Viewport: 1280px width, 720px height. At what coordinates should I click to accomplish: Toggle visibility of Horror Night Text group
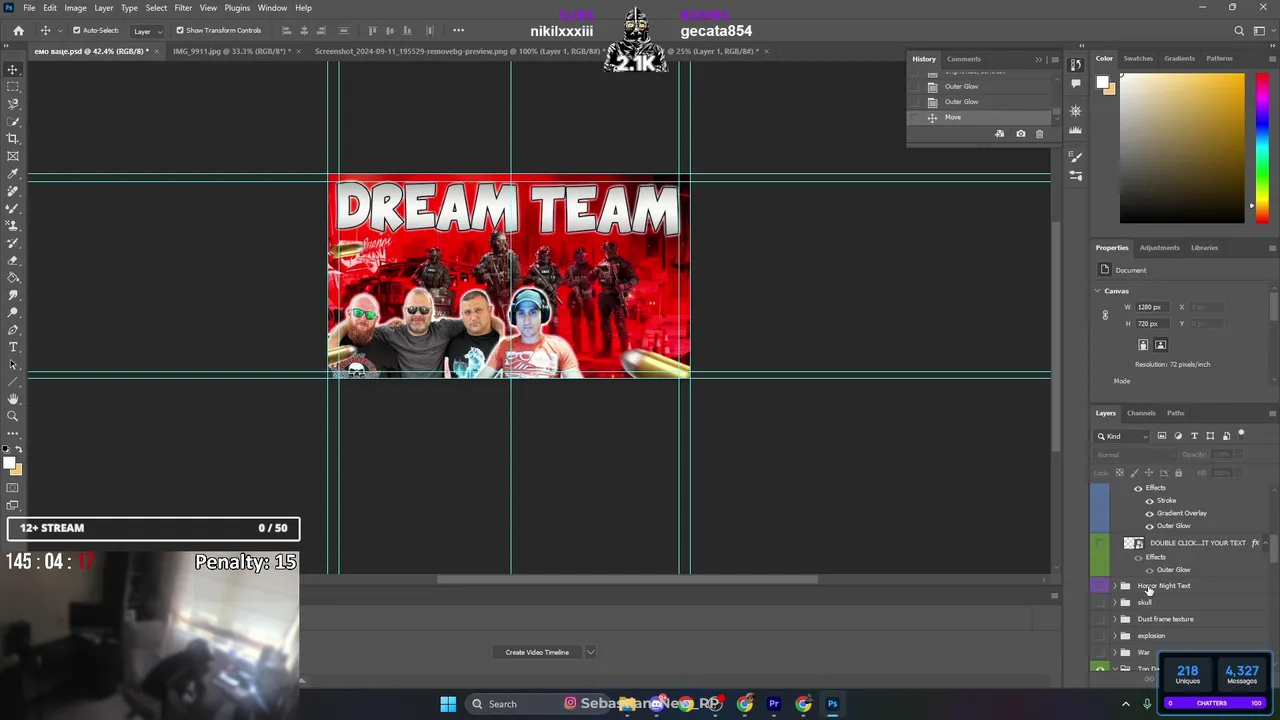coord(1100,586)
